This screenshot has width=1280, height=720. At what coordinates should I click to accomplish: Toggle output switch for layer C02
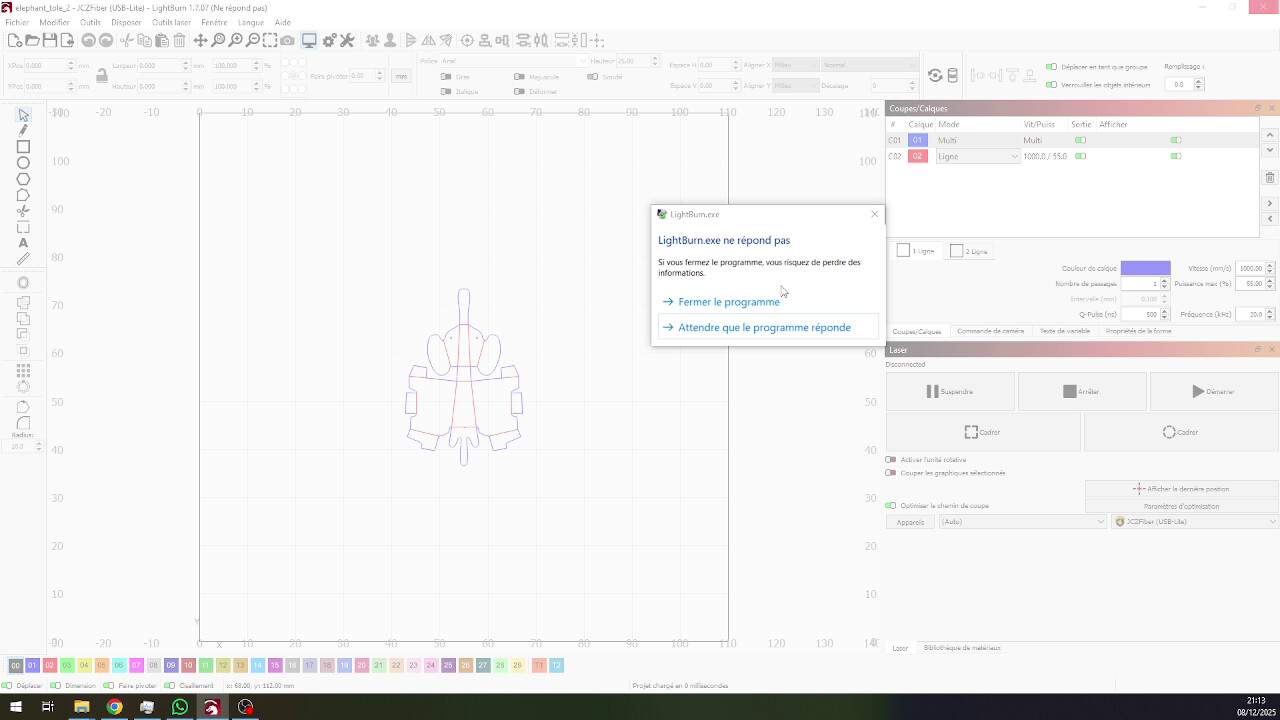1080,156
